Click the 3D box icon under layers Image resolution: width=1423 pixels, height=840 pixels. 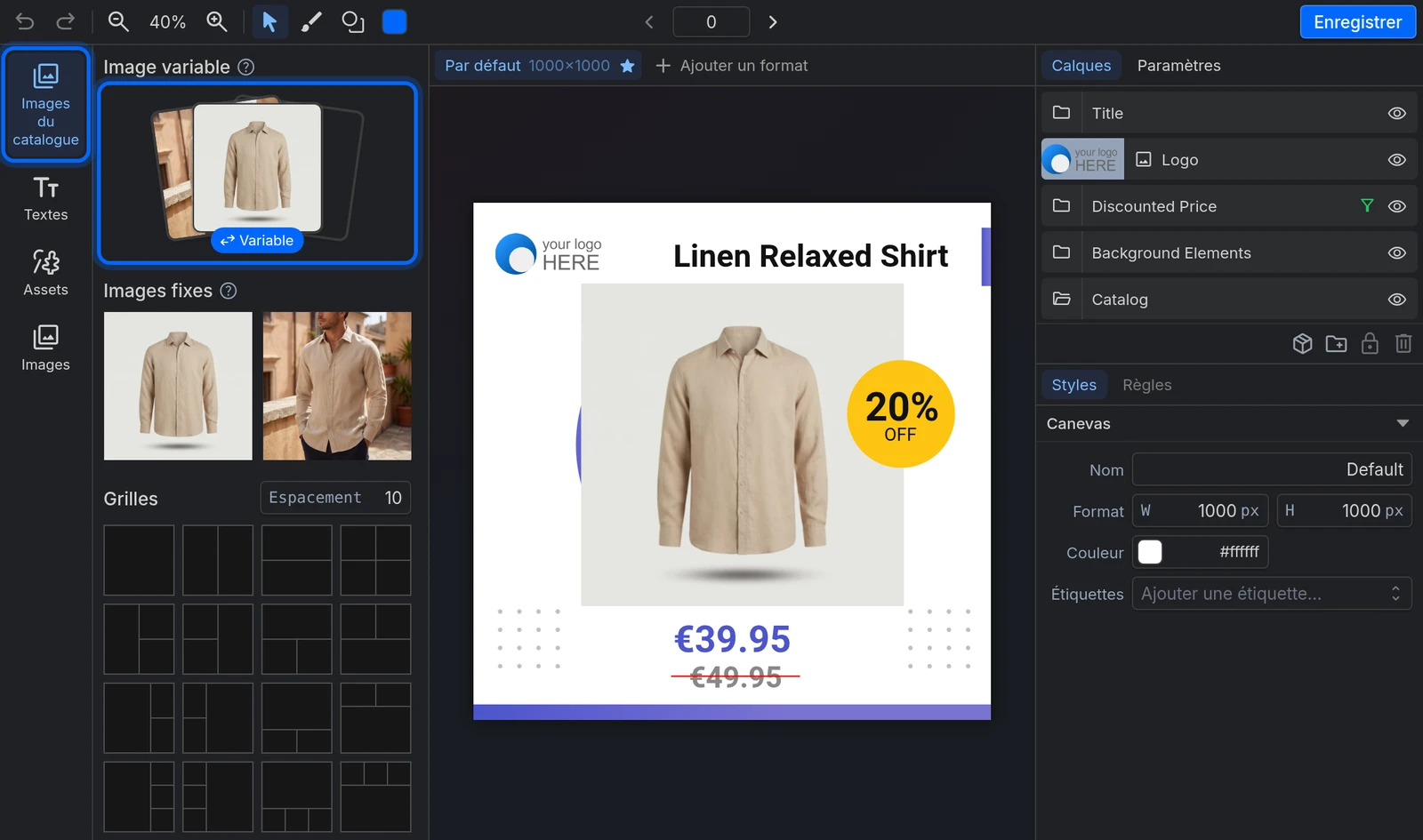1302,344
